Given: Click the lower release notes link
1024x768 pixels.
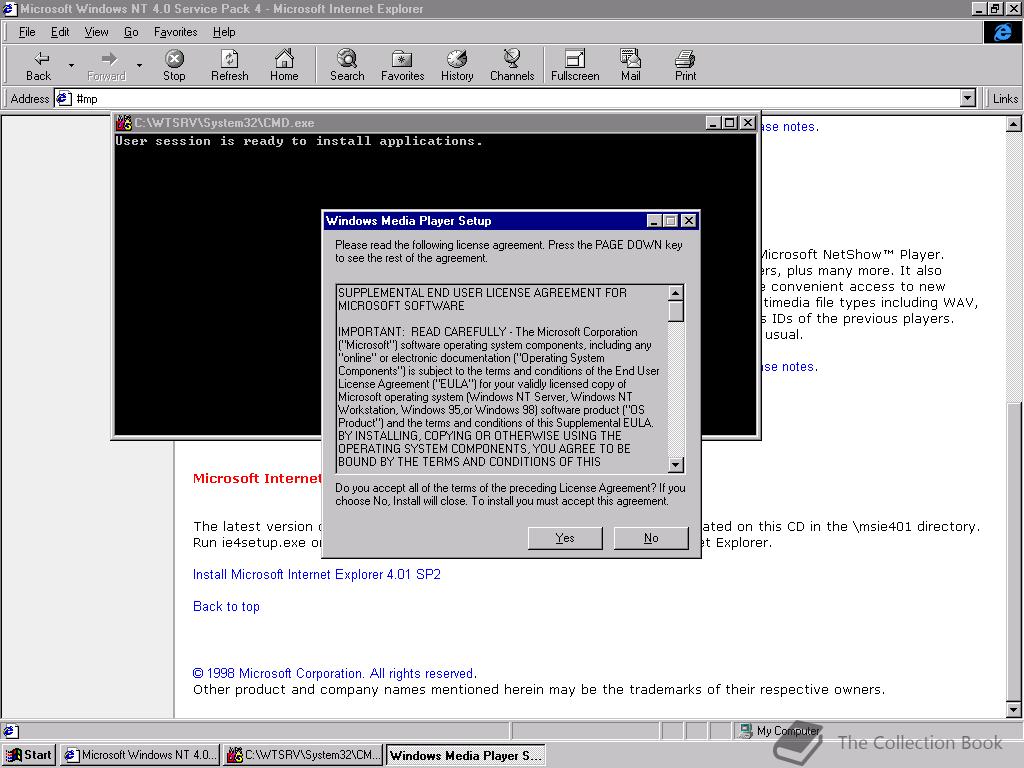Looking at the screenshot, I should [x=789, y=367].
